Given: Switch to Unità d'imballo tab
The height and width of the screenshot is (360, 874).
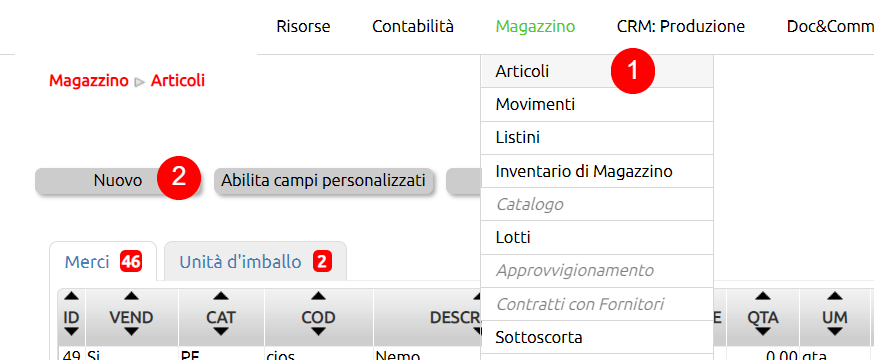Looking at the screenshot, I should pyautogui.click(x=255, y=261).
